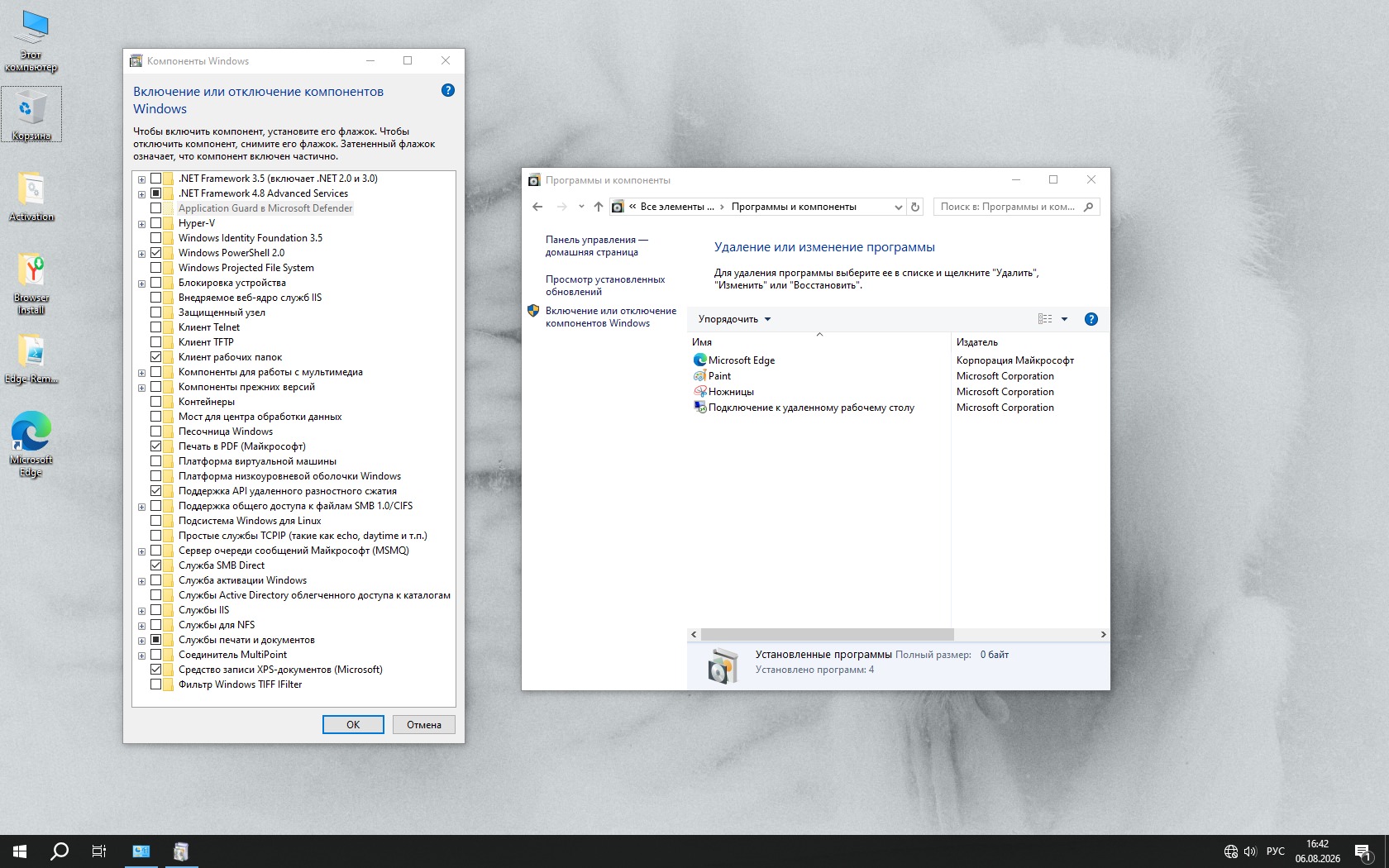The width and height of the screenshot is (1389, 868).
Task: Open the address bar history dropdown
Action: tap(899, 207)
